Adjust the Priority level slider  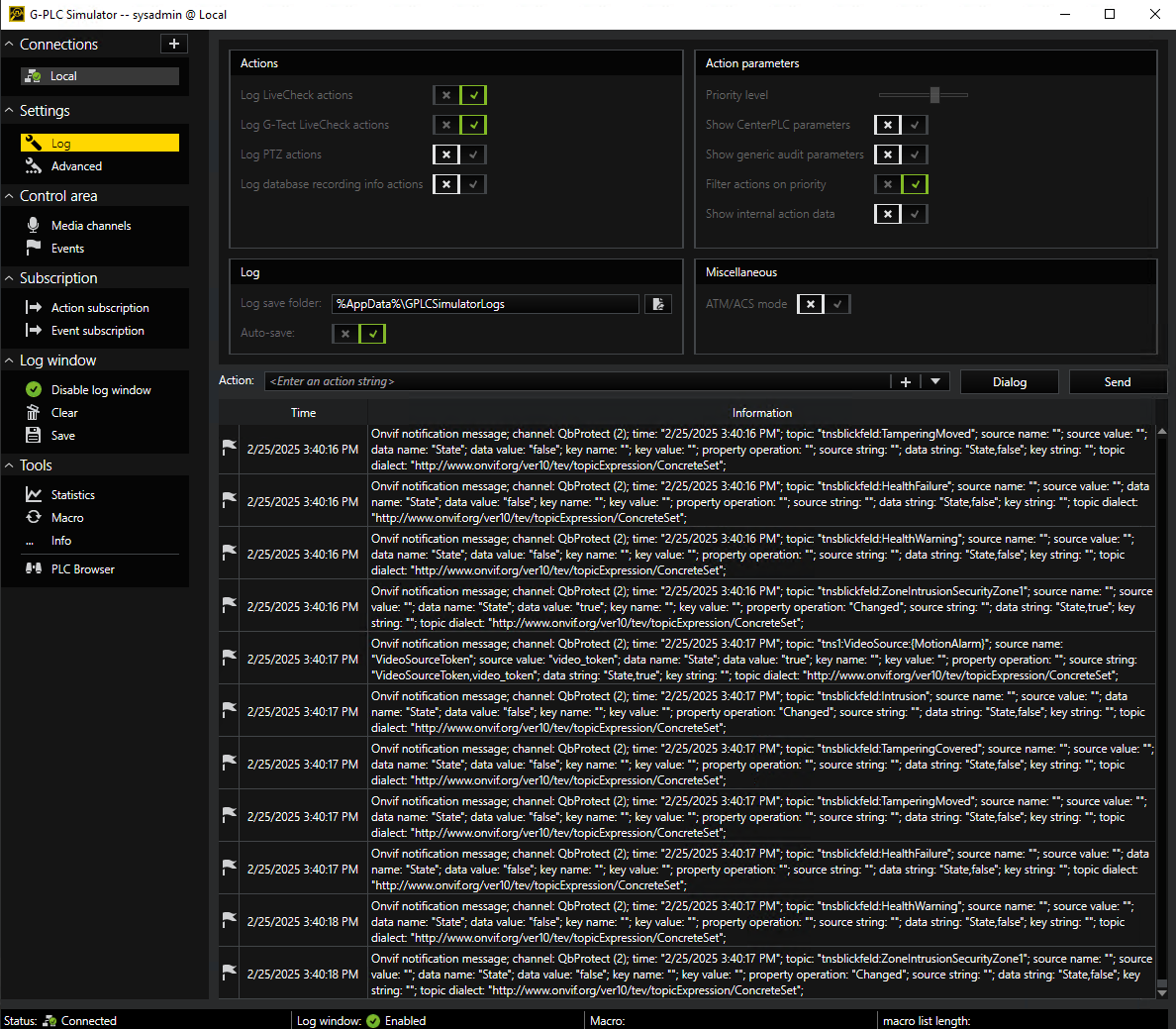pos(934,95)
